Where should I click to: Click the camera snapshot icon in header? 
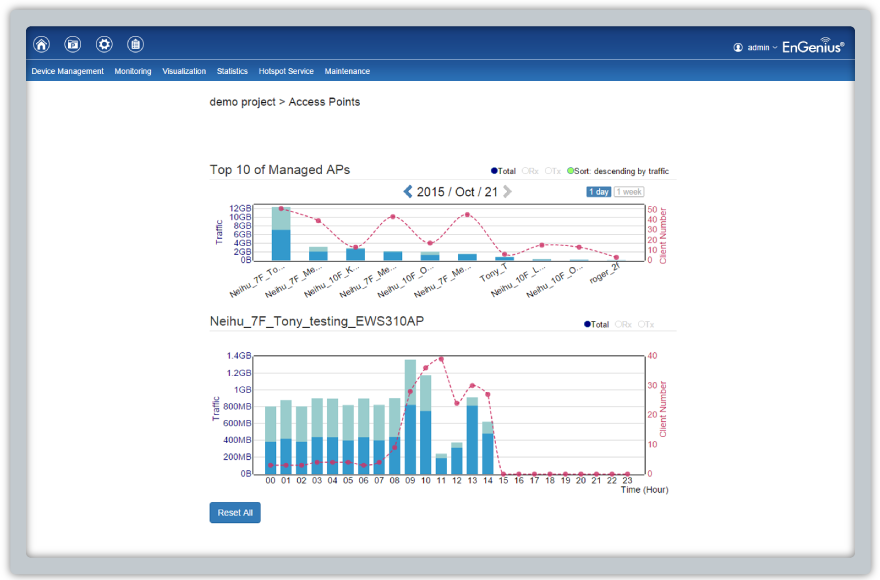tap(72, 44)
